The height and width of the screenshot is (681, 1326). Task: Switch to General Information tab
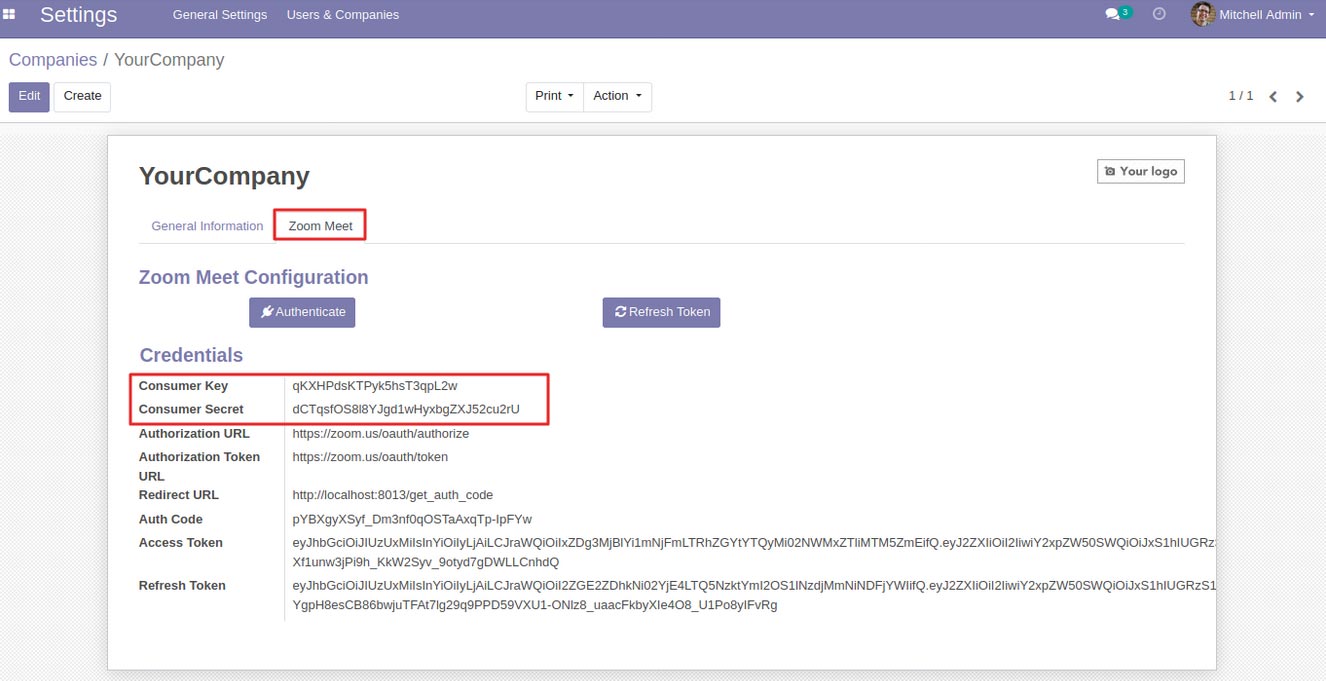[x=207, y=226]
